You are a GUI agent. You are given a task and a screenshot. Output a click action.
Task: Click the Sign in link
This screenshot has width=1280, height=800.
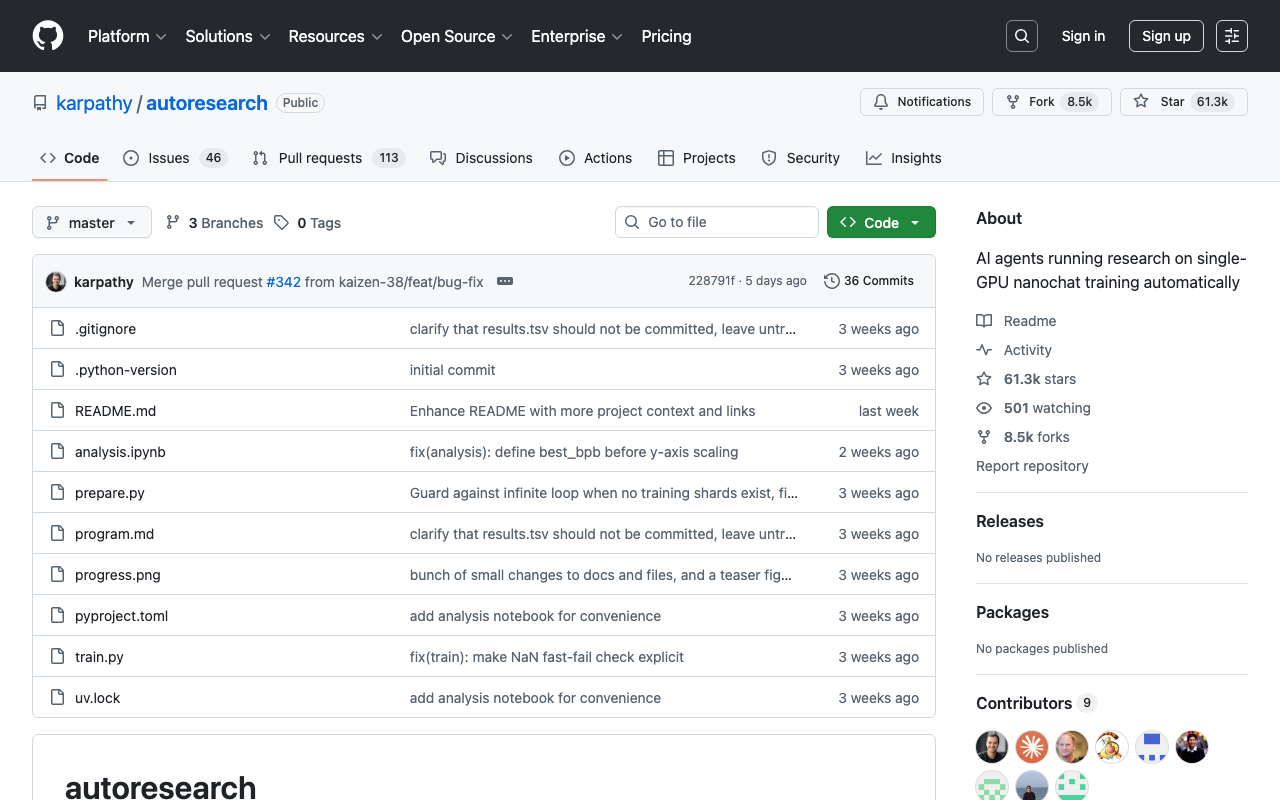click(x=1083, y=36)
